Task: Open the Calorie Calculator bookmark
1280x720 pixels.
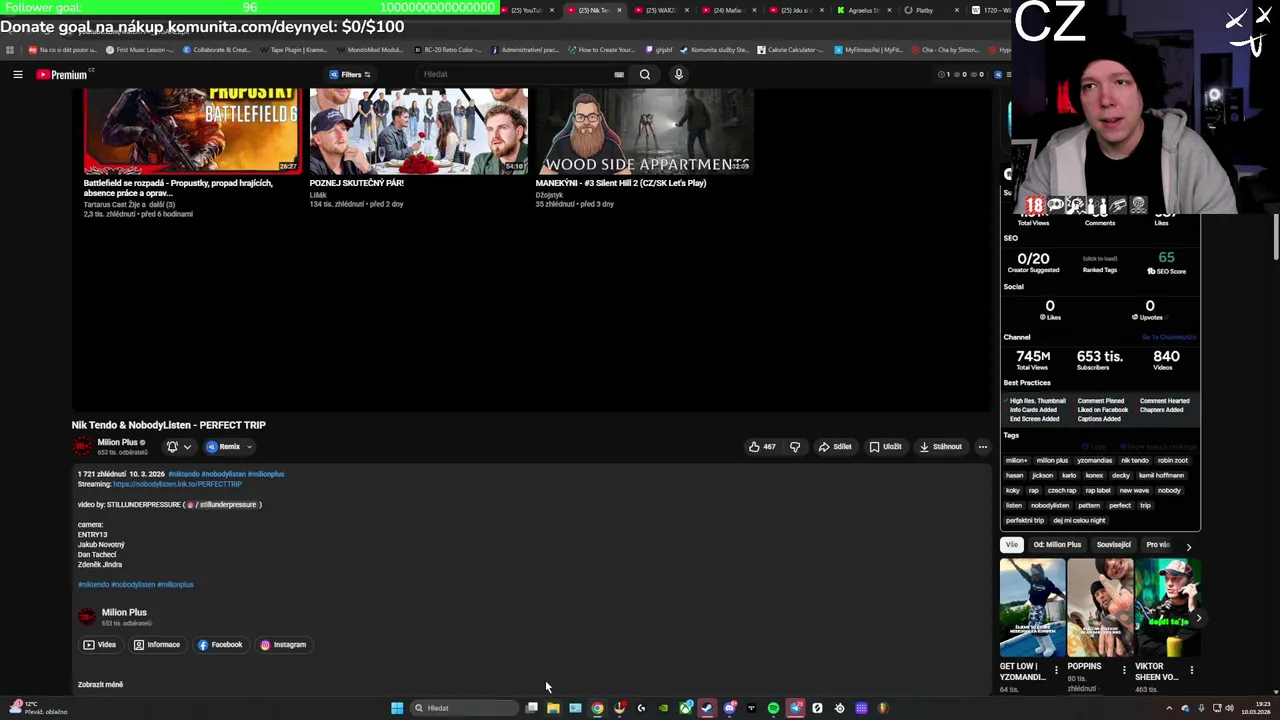Action: pyautogui.click(x=790, y=50)
